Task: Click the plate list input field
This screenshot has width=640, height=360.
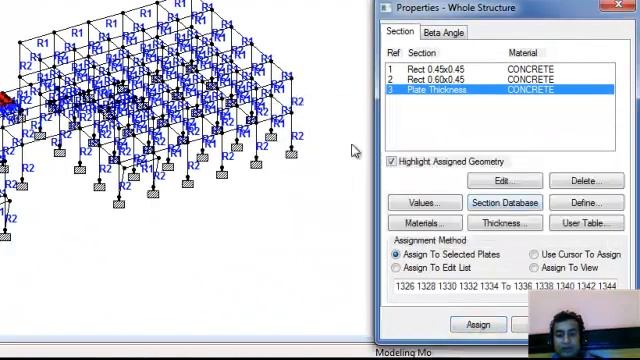Action: (505, 286)
